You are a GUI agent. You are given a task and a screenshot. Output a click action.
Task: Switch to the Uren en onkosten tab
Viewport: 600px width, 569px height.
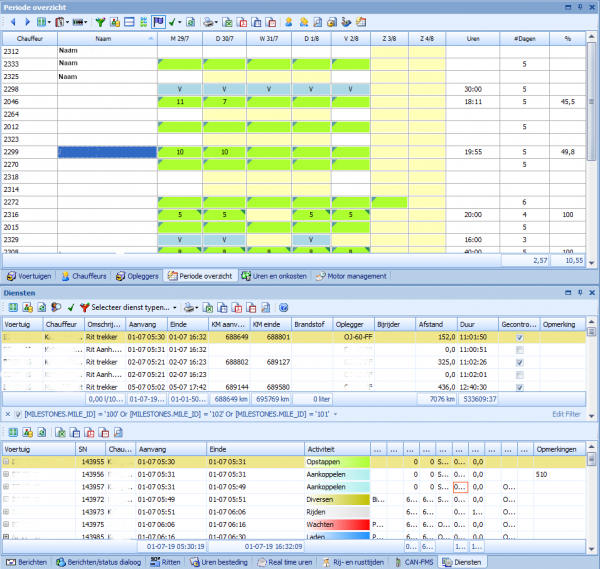tap(274, 276)
